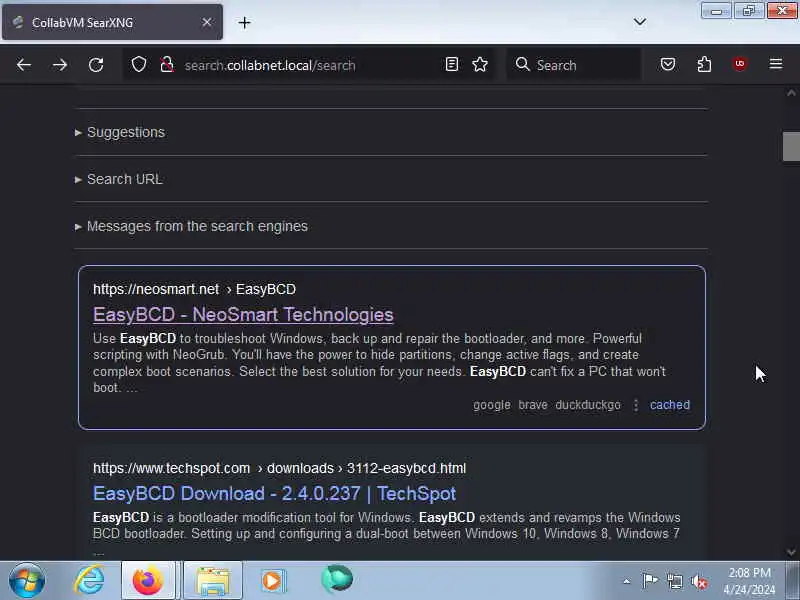Image resolution: width=800 pixels, height=600 pixels.
Task: Open EasyBCD Download TechSpot result
Action: [x=274, y=493]
